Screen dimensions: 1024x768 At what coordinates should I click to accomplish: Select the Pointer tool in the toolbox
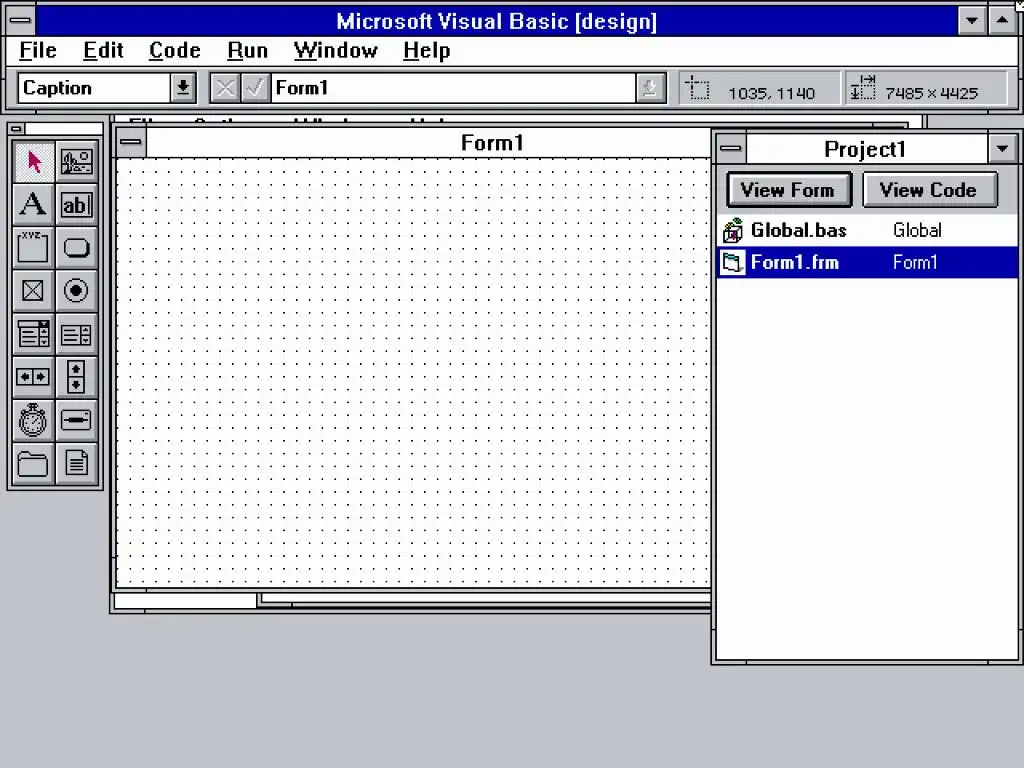coord(33,161)
